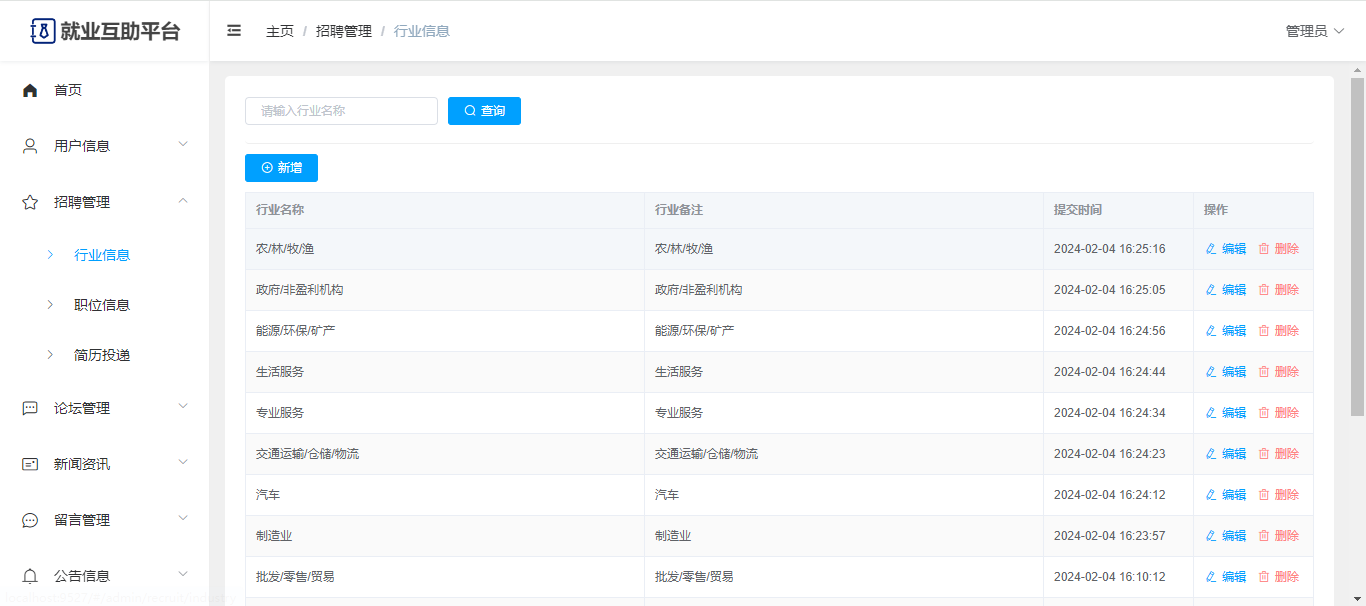Click timestamp 2024-02-04 16:25:16
This screenshot has height=606, width=1366.
(1110, 249)
